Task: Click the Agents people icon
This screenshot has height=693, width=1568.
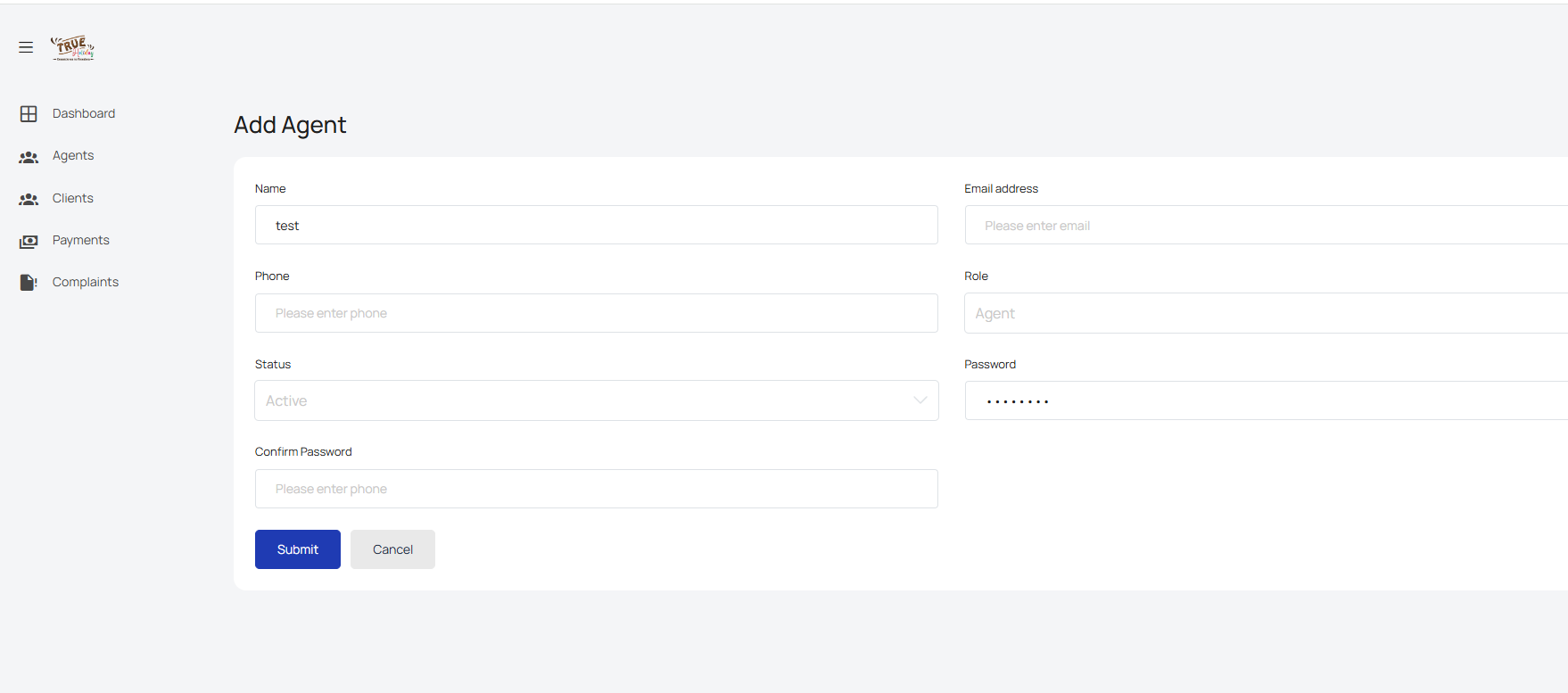Action: tap(29, 157)
